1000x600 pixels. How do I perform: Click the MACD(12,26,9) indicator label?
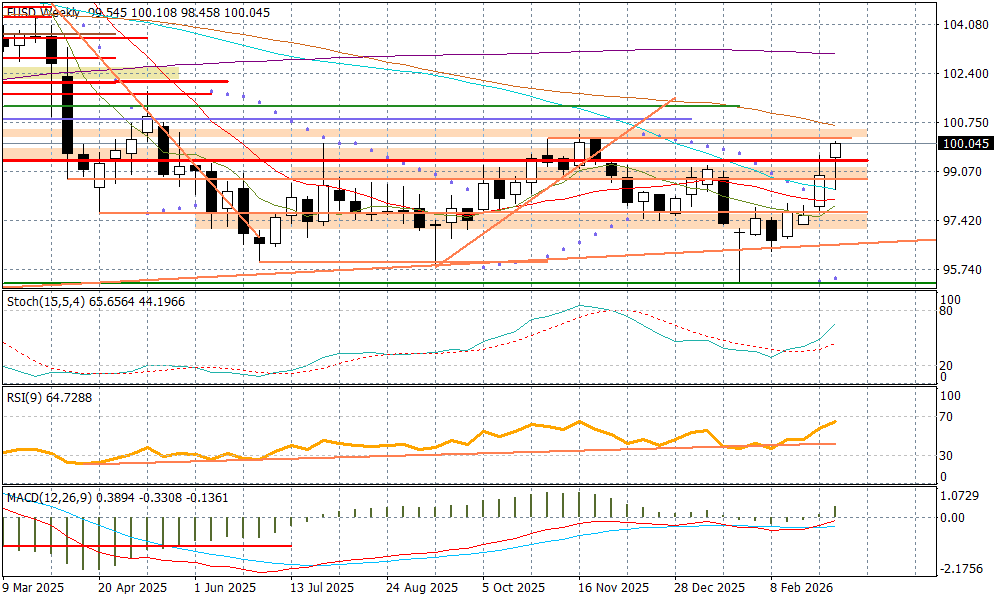[50, 497]
